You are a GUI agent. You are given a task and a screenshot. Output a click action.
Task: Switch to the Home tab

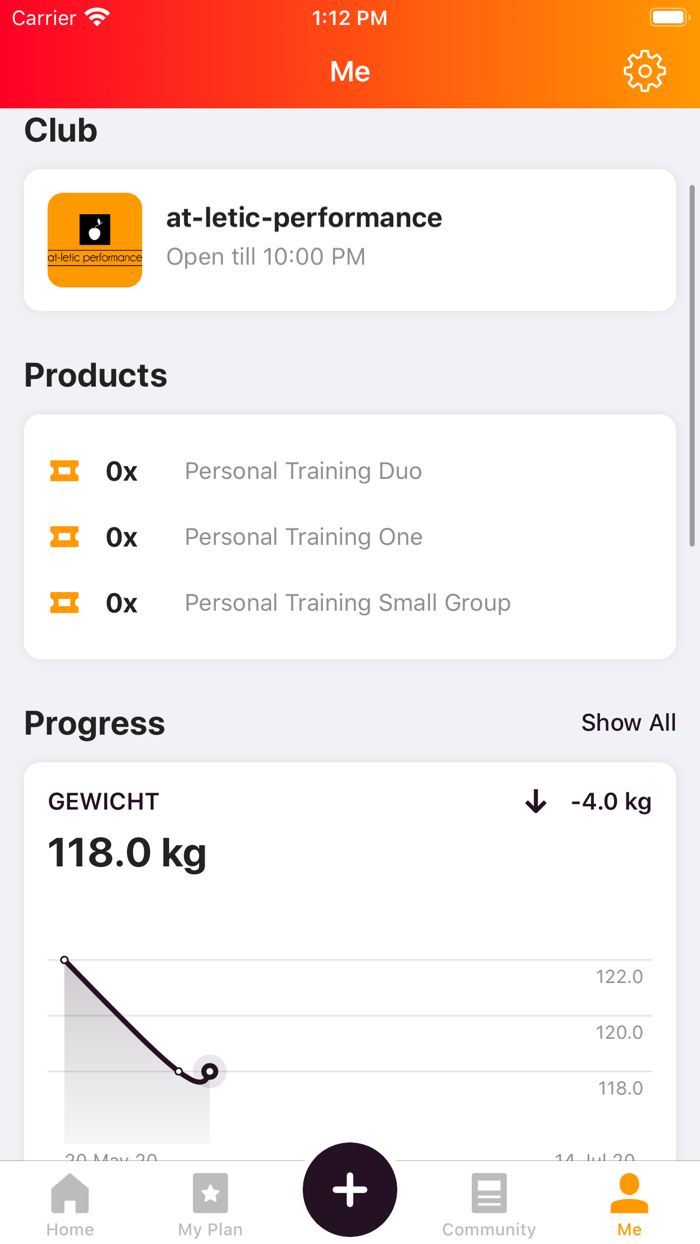click(x=70, y=1204)
